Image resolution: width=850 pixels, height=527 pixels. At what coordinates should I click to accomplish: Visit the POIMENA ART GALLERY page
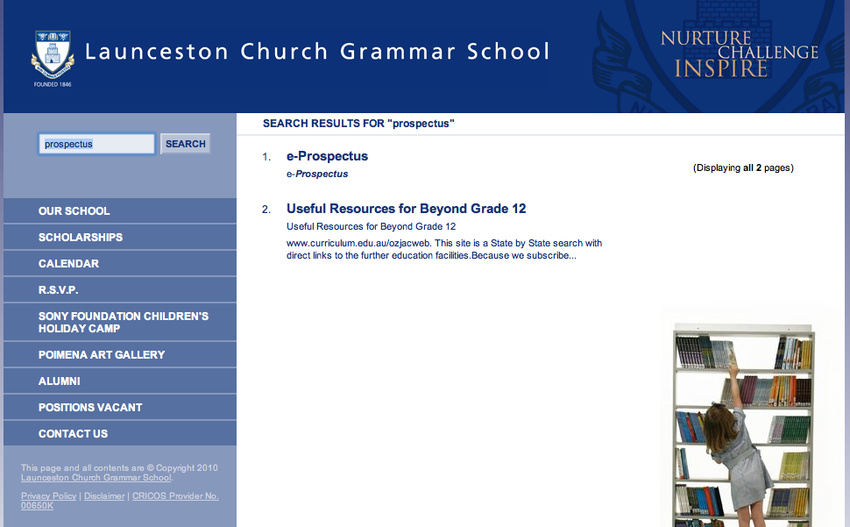120,355
